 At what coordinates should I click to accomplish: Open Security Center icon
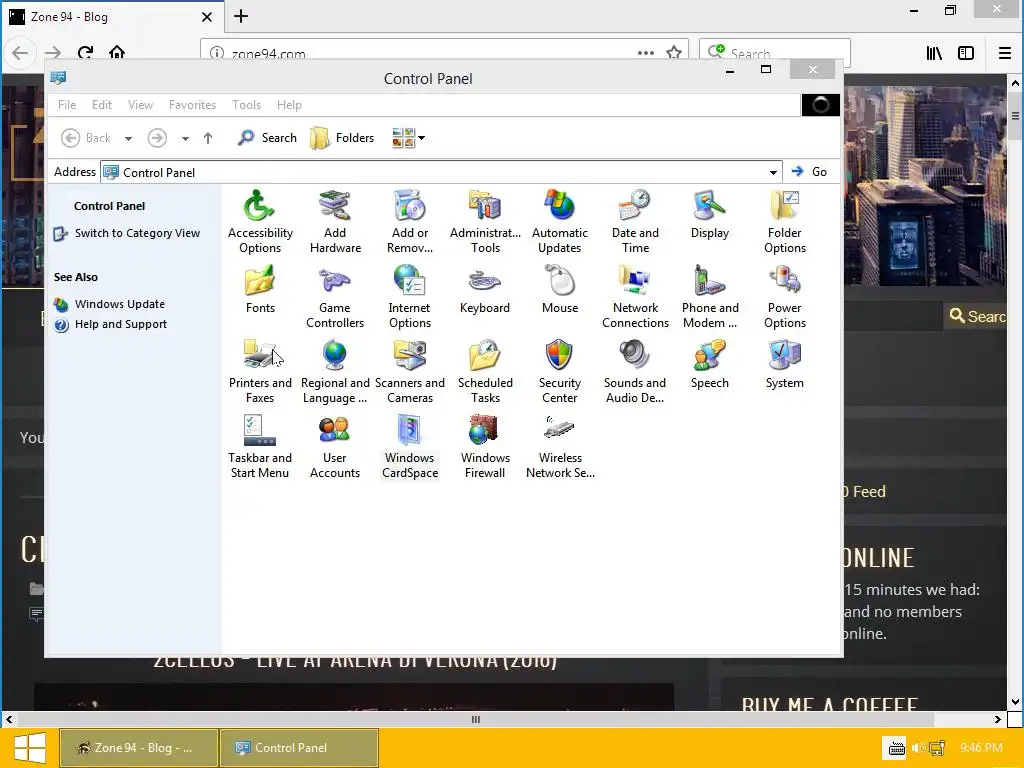560,372
